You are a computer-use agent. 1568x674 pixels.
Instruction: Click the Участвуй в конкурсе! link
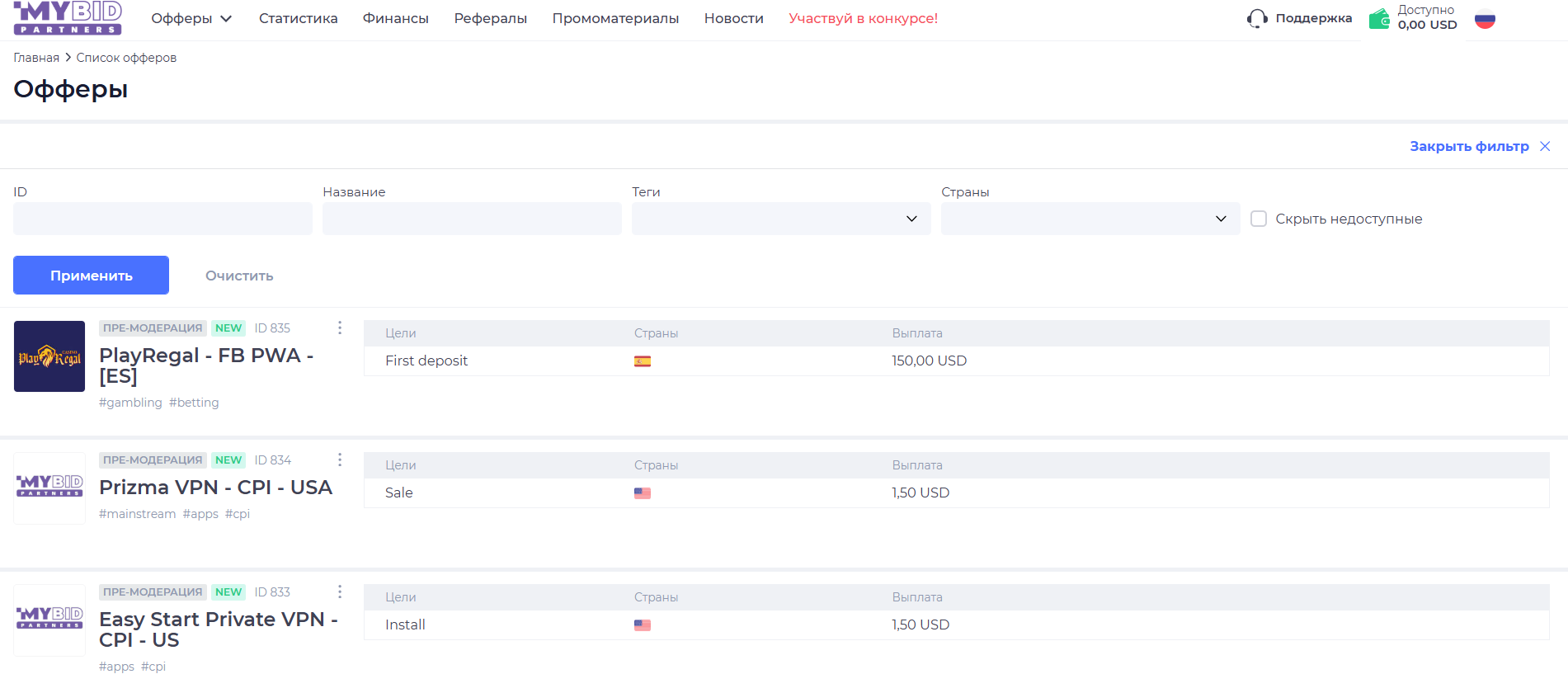click(864, 18)
